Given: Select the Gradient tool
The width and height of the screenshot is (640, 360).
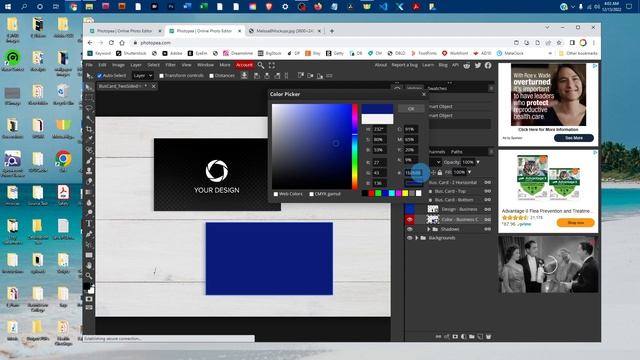Looking at the screenshot, I should coord(89,192).
